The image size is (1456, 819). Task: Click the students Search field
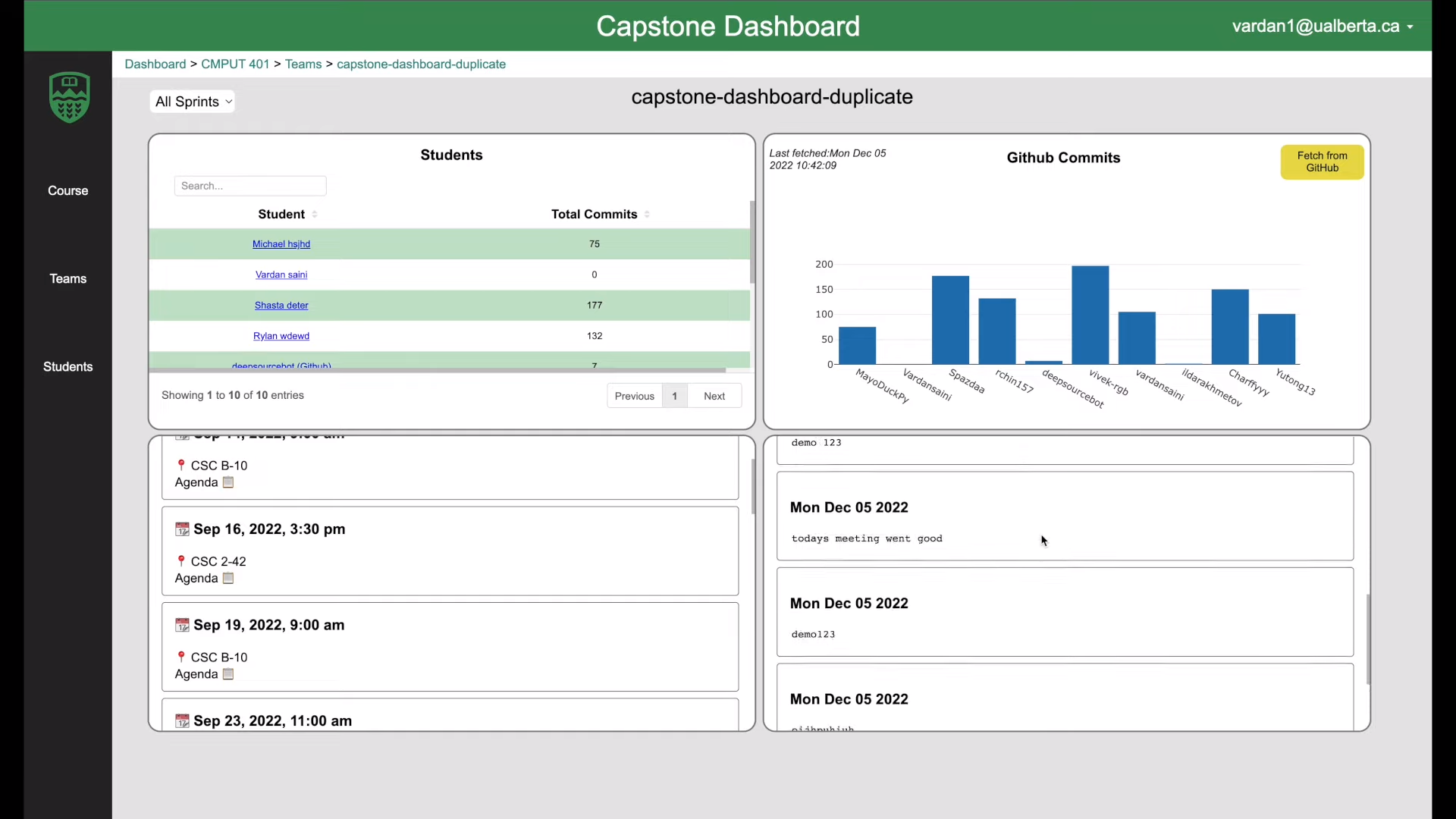pyautogui.click(x=249, y=186)
